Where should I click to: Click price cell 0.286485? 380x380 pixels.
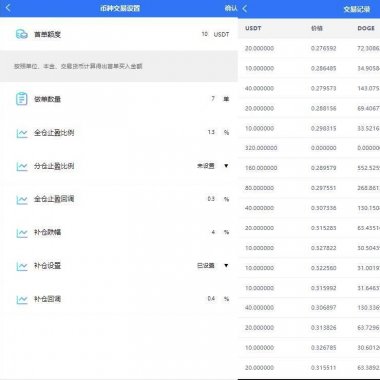coord(323,68)
